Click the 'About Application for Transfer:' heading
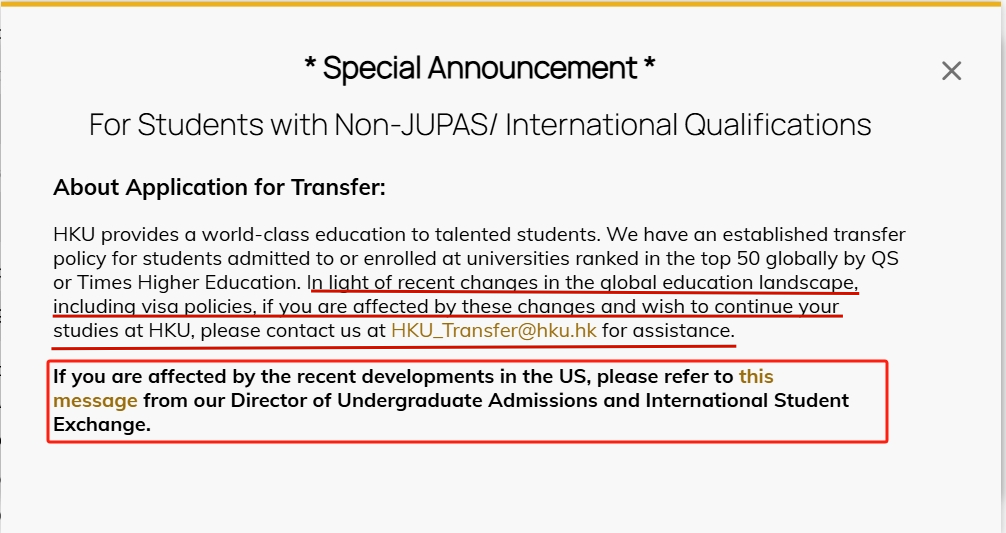Viewport: 1006px width, 533px height. [x=219, y=187]
